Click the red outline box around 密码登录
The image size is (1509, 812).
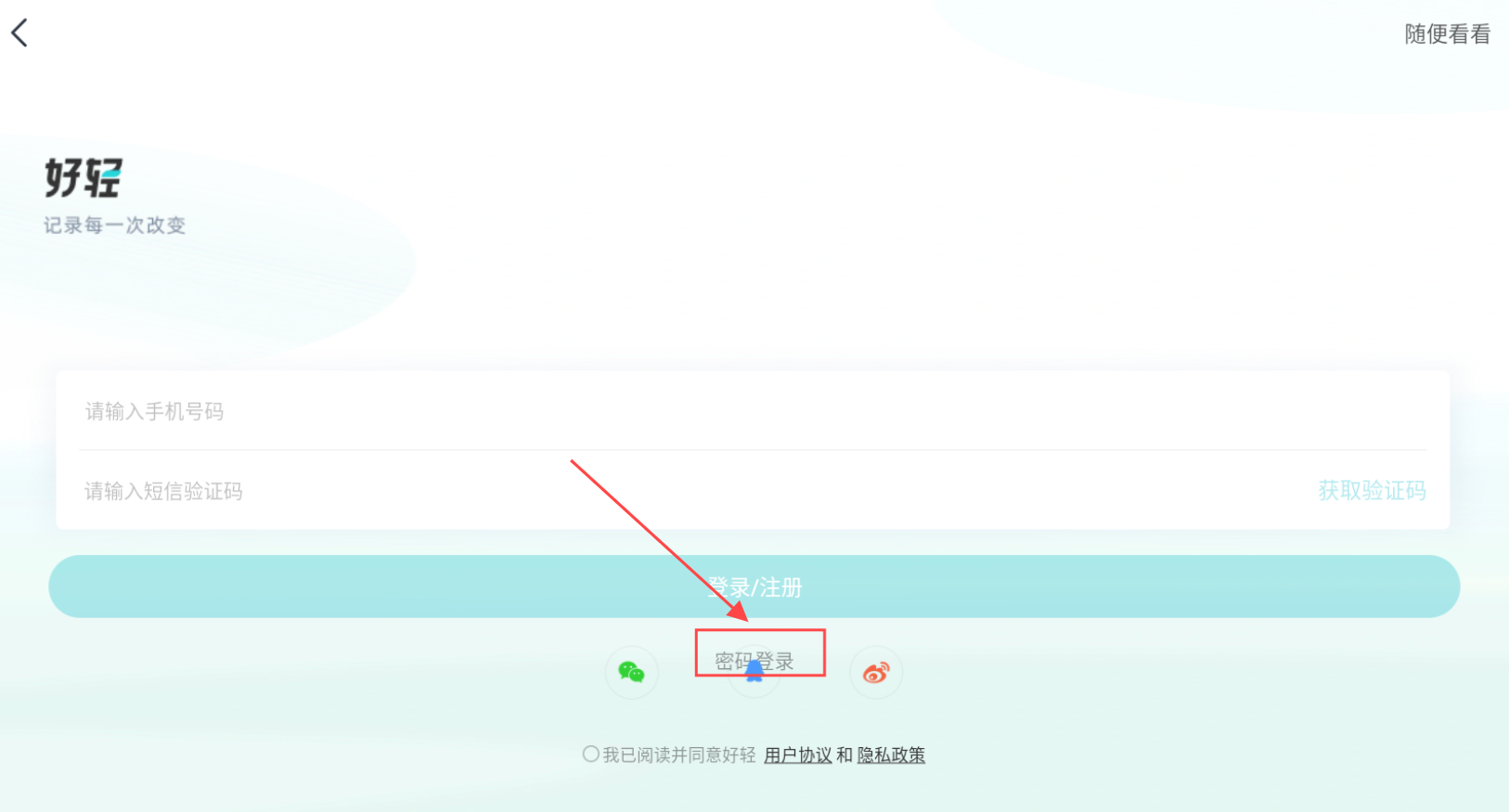[760, 653]
